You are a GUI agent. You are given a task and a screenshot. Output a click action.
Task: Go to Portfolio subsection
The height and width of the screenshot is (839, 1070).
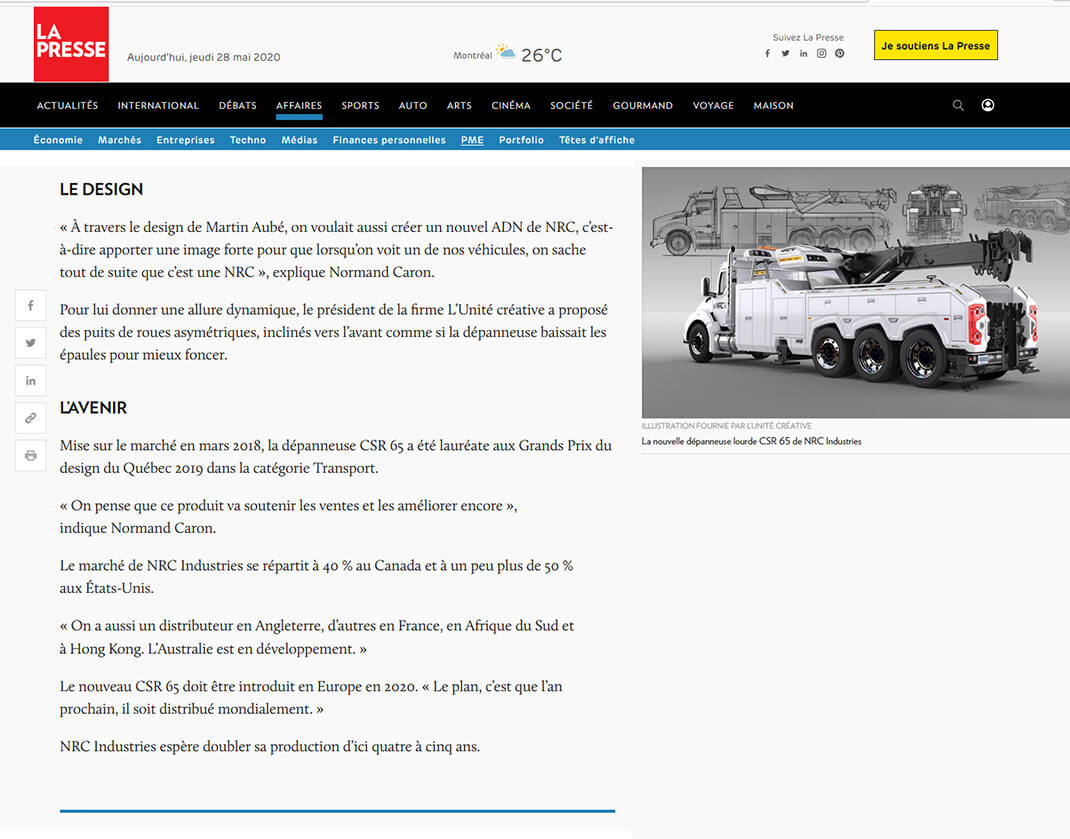point(521,140)
